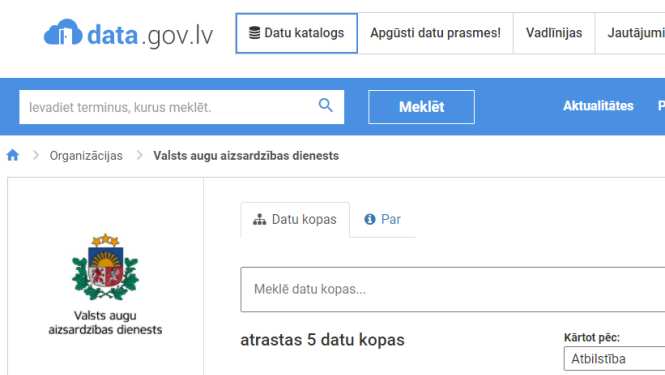Click the Organizācijas breadcrumb link
The image size is (665, 375).
(x=86, y=156)
